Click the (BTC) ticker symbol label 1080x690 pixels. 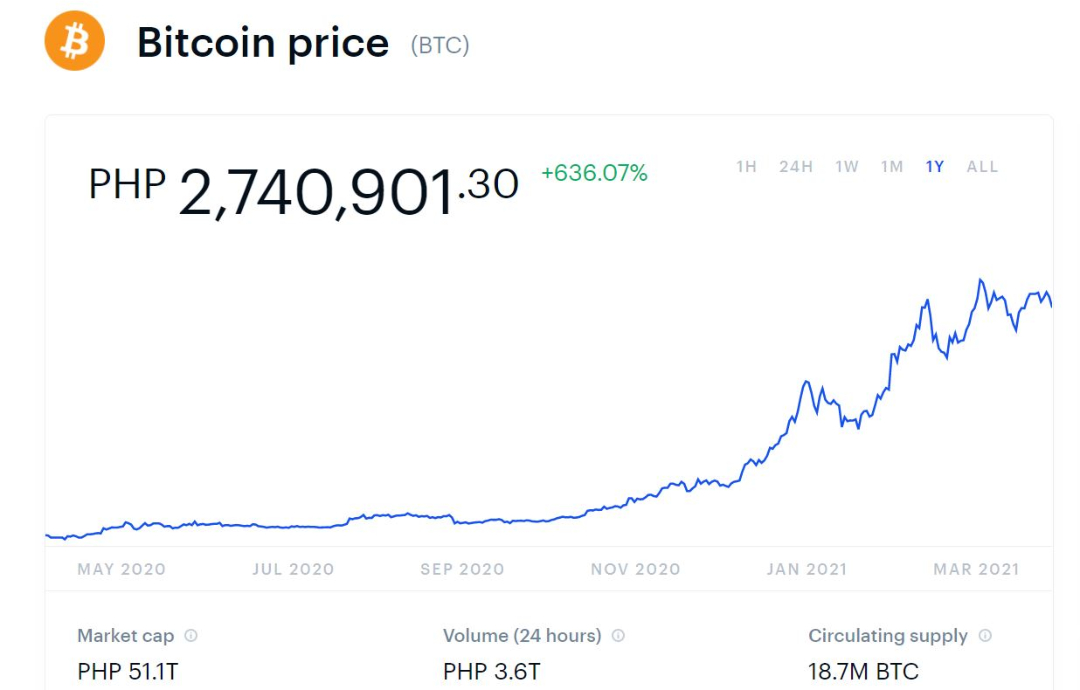coord(440,45)
